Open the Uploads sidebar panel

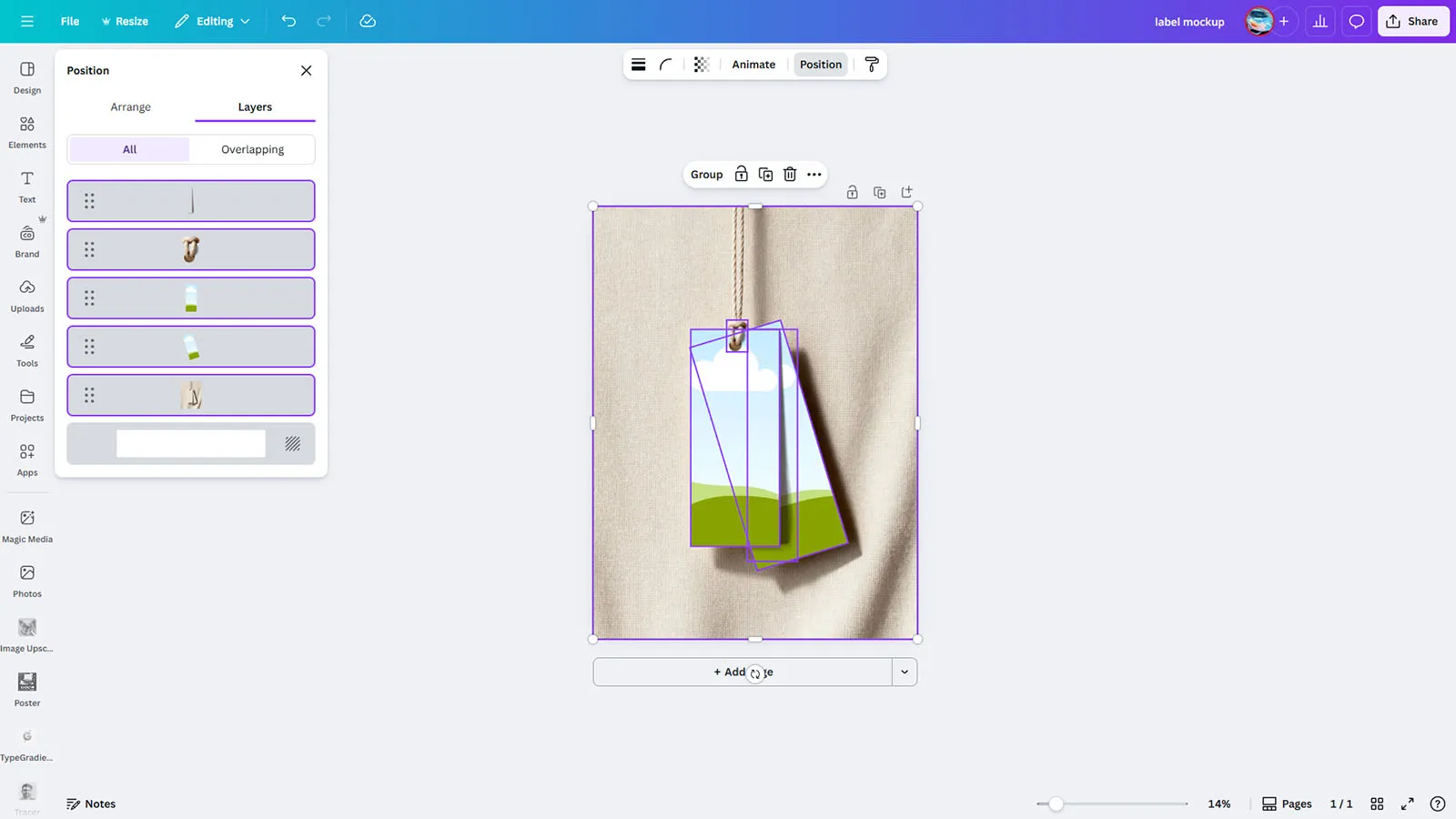click(x=27, y=296)
